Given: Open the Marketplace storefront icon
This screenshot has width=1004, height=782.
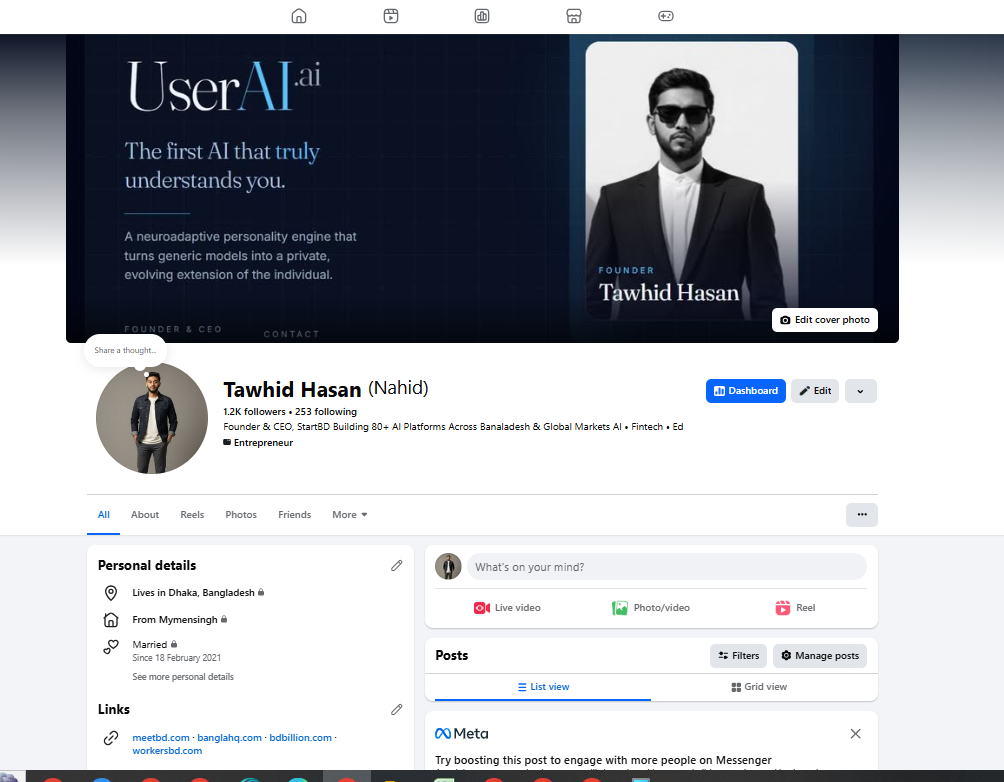Looking at the screenshot, I should [574, 16].
